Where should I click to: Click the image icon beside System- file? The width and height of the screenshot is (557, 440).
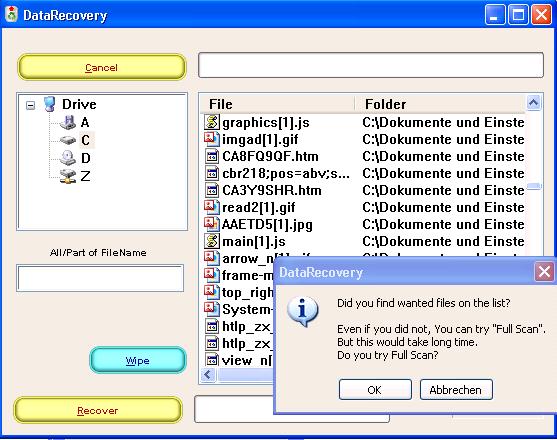point(212,309)
